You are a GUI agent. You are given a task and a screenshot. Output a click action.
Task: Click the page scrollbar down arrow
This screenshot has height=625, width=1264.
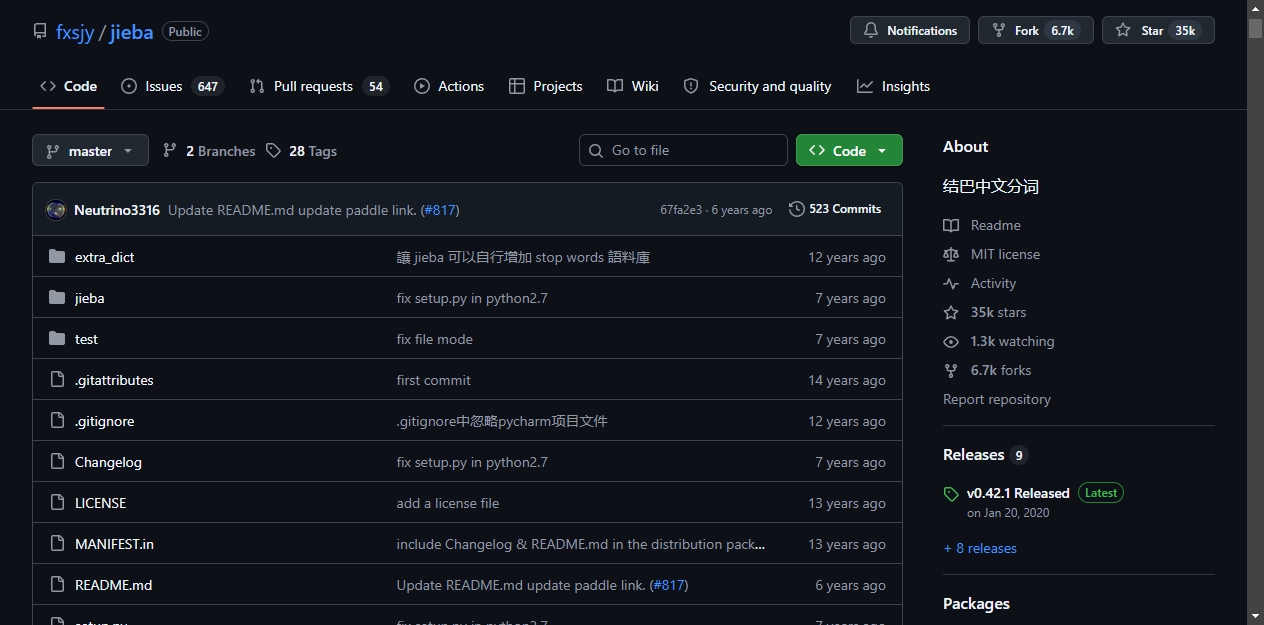1255,615
